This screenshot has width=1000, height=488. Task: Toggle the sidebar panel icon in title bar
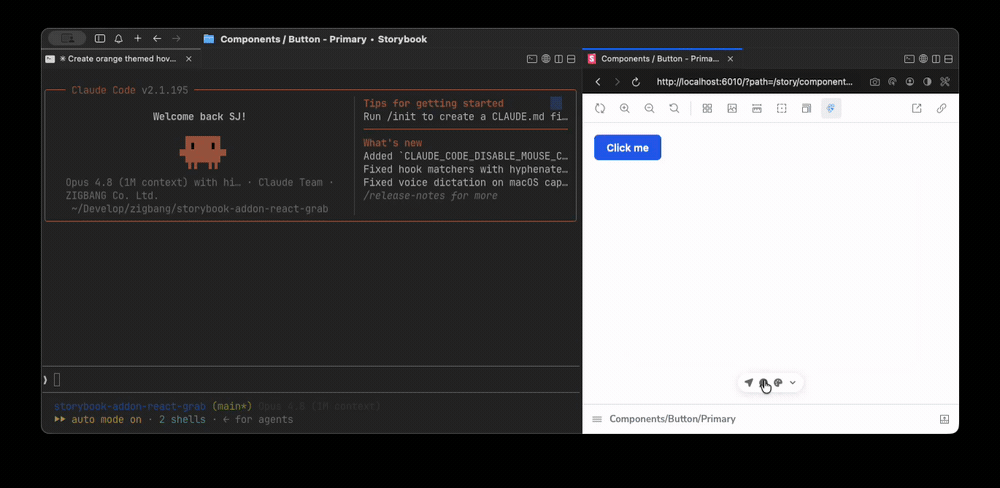pos(100,38)
